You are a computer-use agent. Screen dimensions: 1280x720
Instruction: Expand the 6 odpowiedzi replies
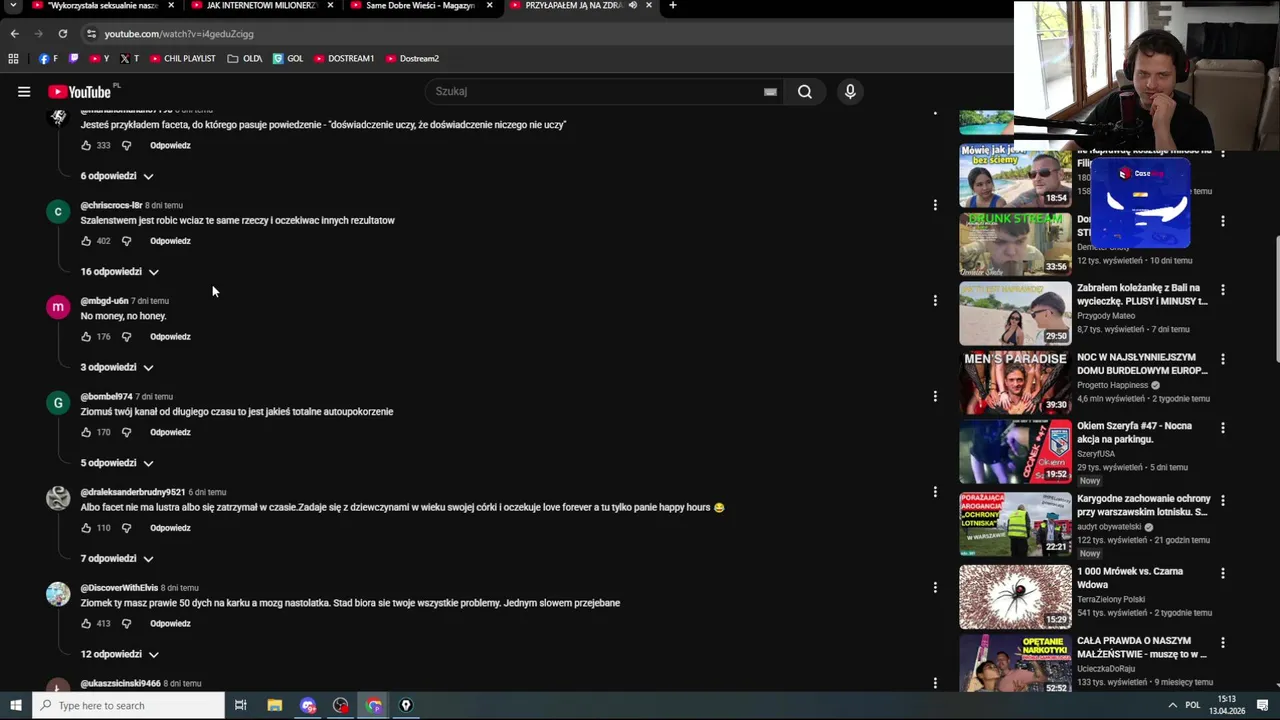(x=117, y=176)
